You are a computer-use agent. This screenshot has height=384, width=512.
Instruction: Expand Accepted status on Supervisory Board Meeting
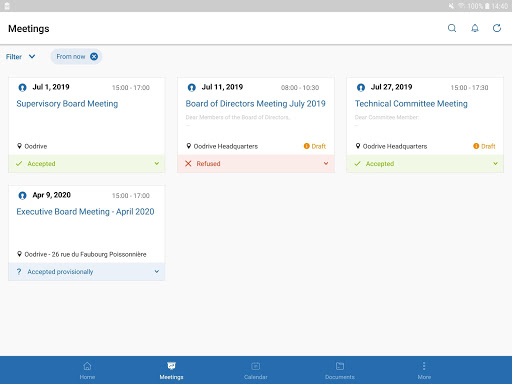pos(157,163)
